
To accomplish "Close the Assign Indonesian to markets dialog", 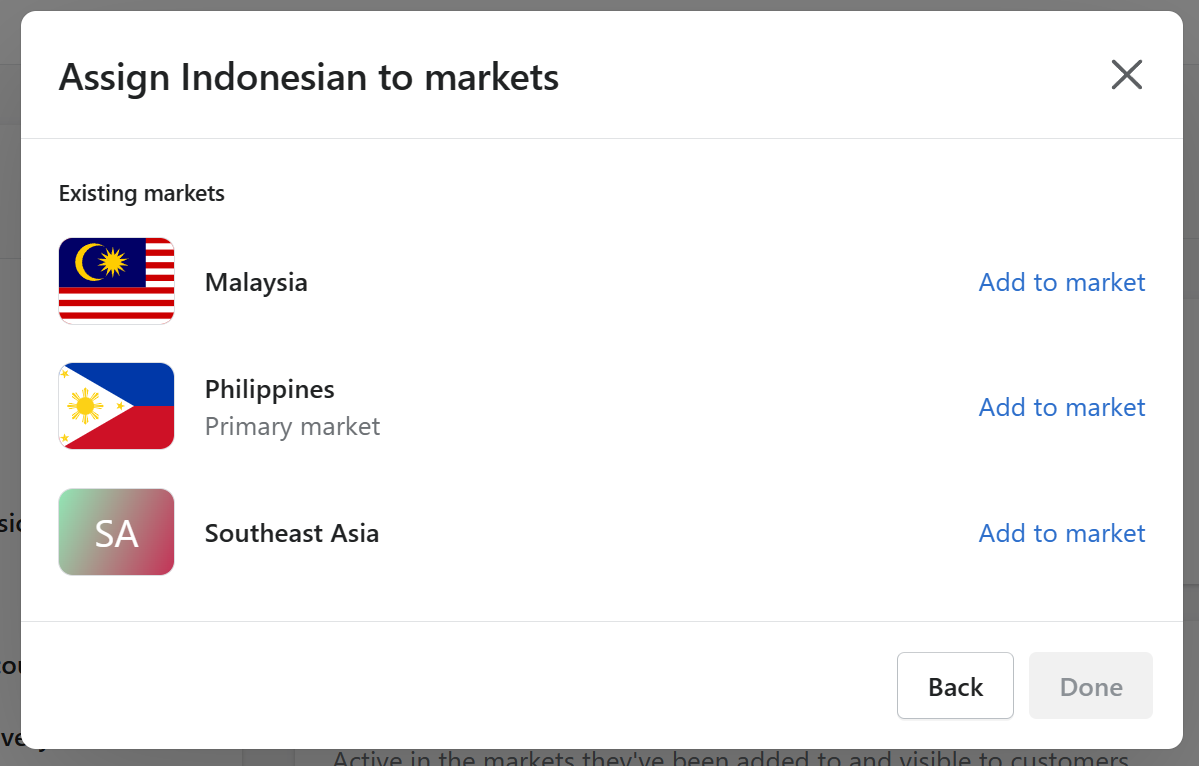I will (1126, 75).
